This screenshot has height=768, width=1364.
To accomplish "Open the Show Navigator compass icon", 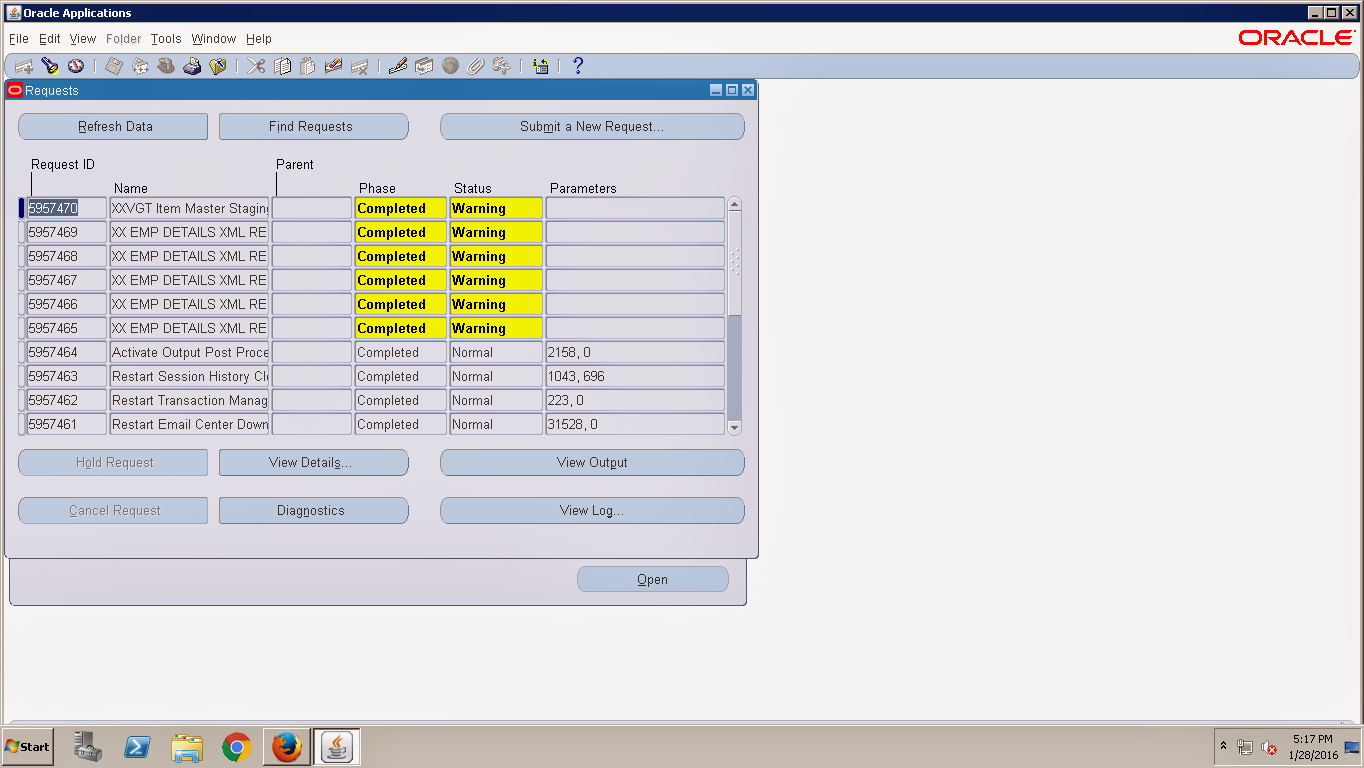I will click(76, 66).
